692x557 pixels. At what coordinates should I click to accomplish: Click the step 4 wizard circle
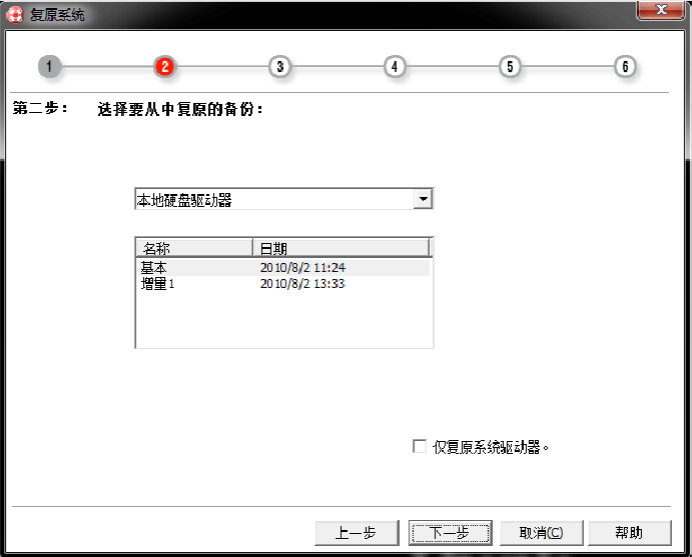pos(395,67)
